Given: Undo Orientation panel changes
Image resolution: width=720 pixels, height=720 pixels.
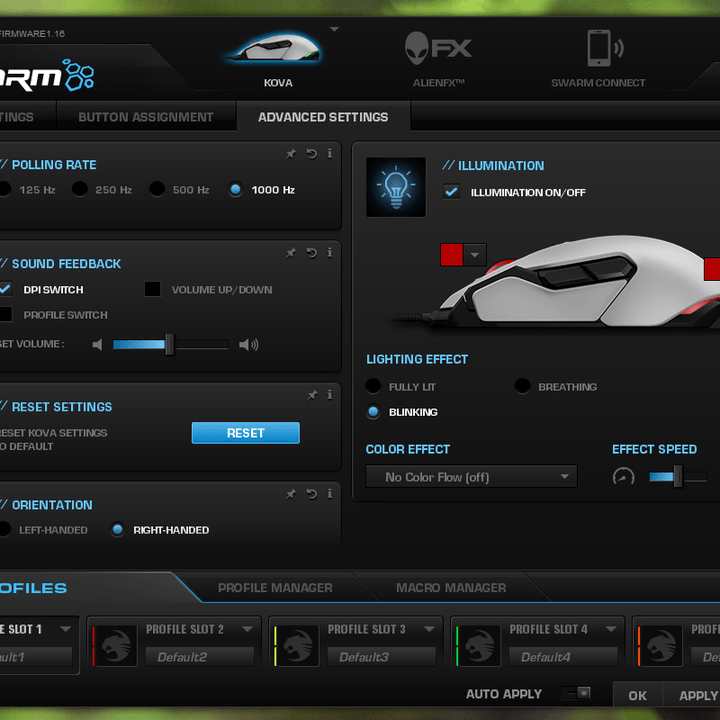Looking at the screenshot, I should click(312, 494).
